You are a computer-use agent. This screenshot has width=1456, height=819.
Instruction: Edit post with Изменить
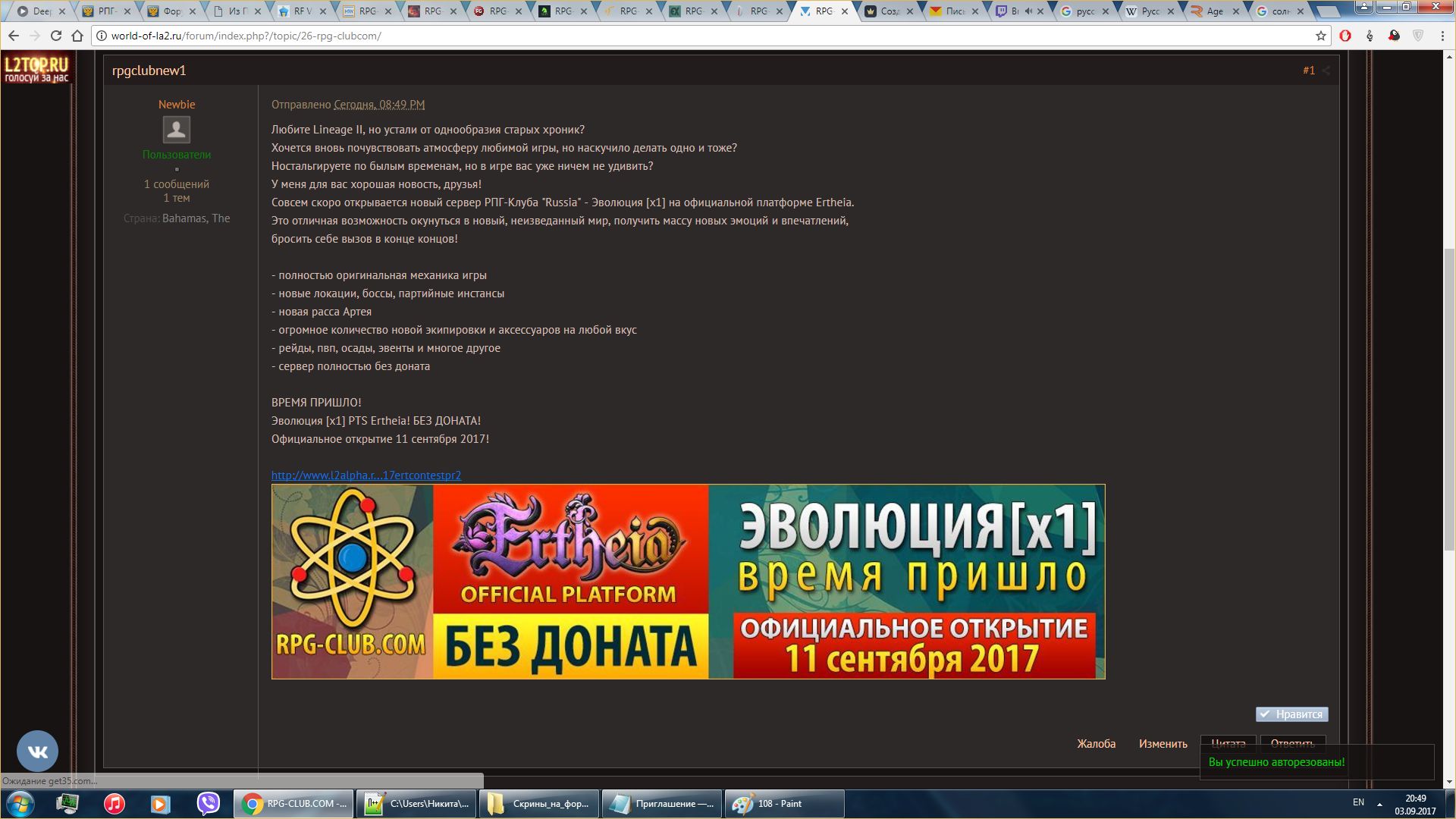1163,744
